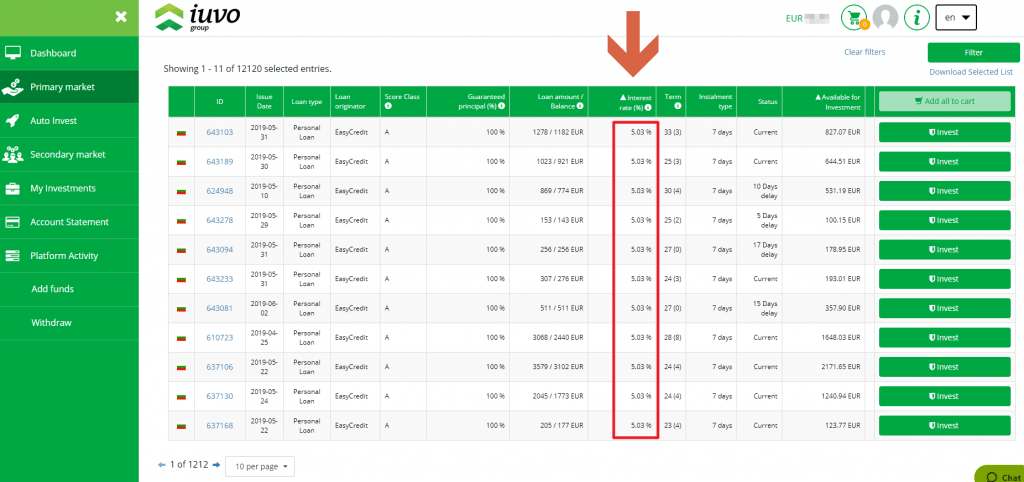Close the sidebar with the X icon
This screenshot has height=482, width=1024.
click(x=121, y=16)
